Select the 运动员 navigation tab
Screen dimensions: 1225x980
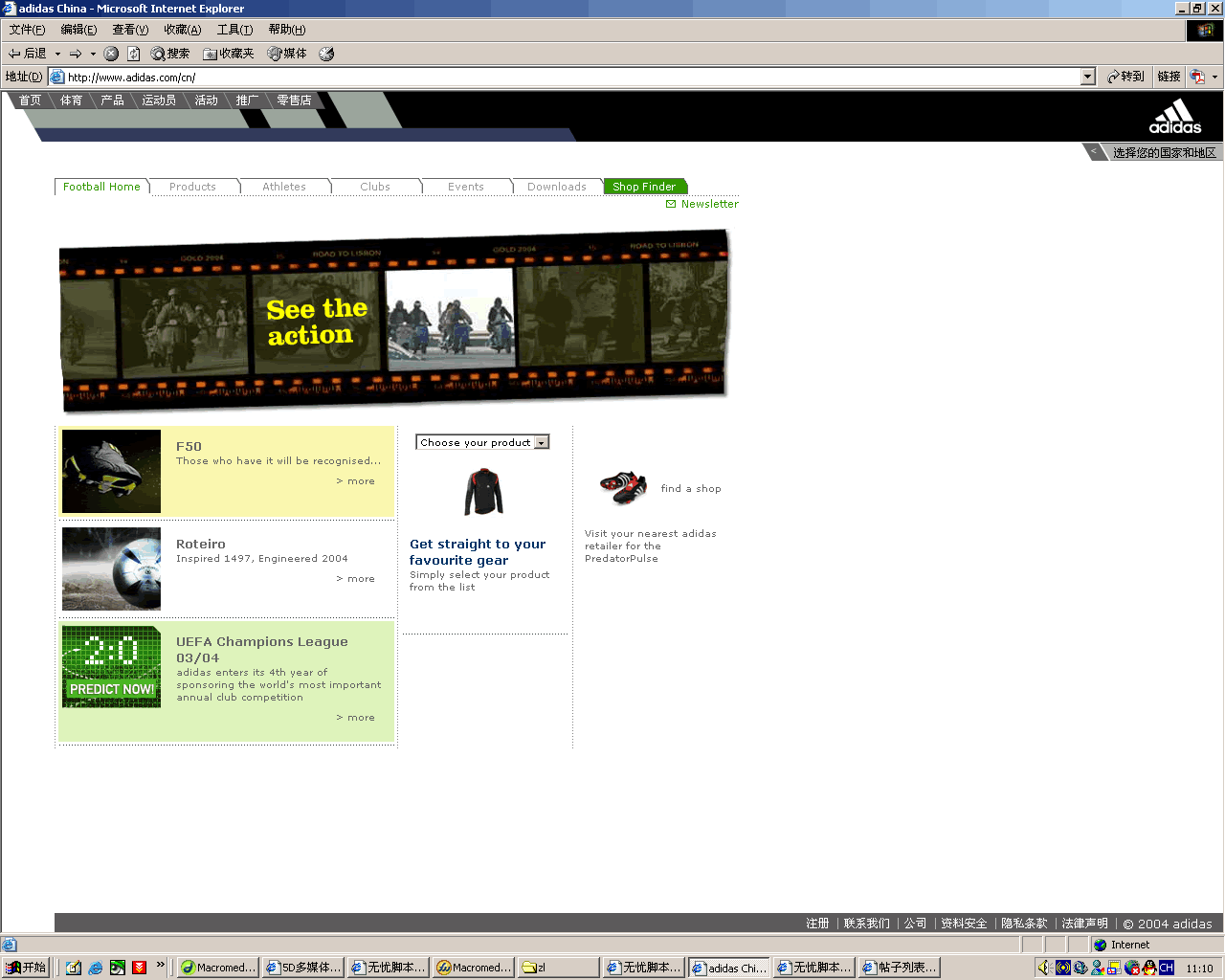click(x=159, y=100)
